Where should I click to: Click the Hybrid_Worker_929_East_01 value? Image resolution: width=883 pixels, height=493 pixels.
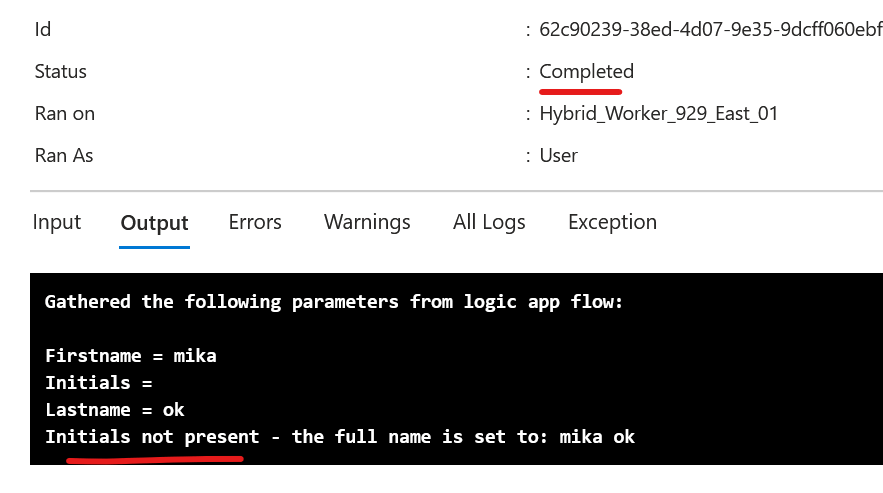point(658,114)
